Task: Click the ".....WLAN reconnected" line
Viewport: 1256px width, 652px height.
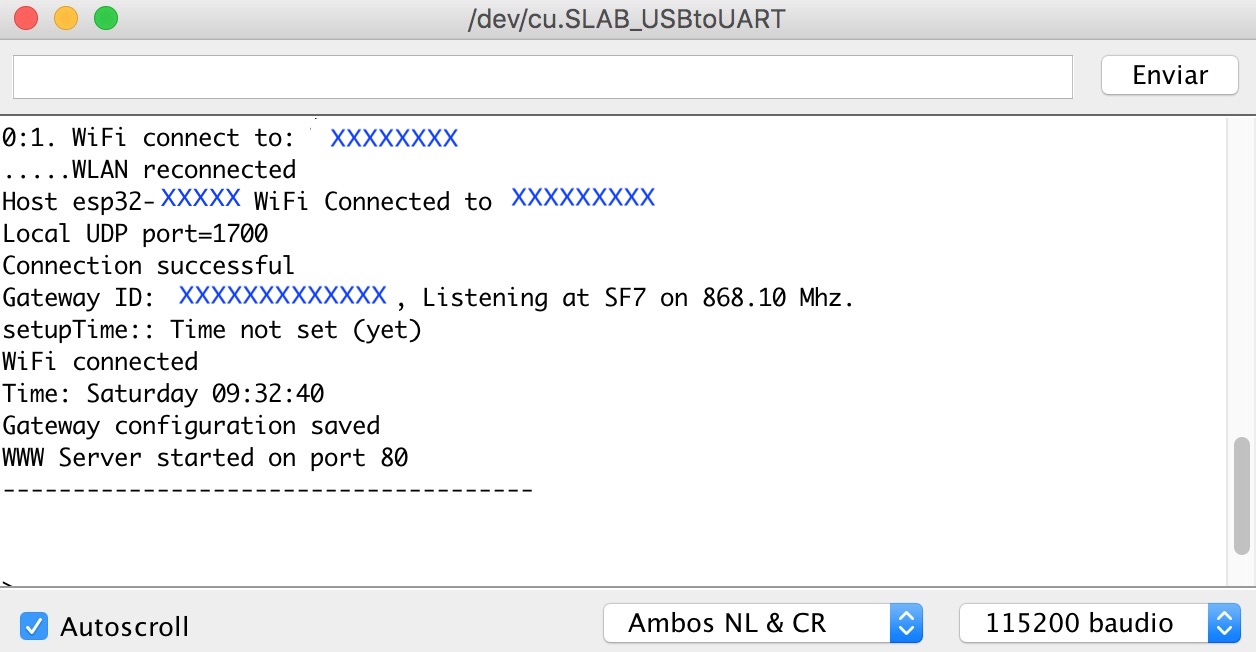Action: (x=149, y=170)
